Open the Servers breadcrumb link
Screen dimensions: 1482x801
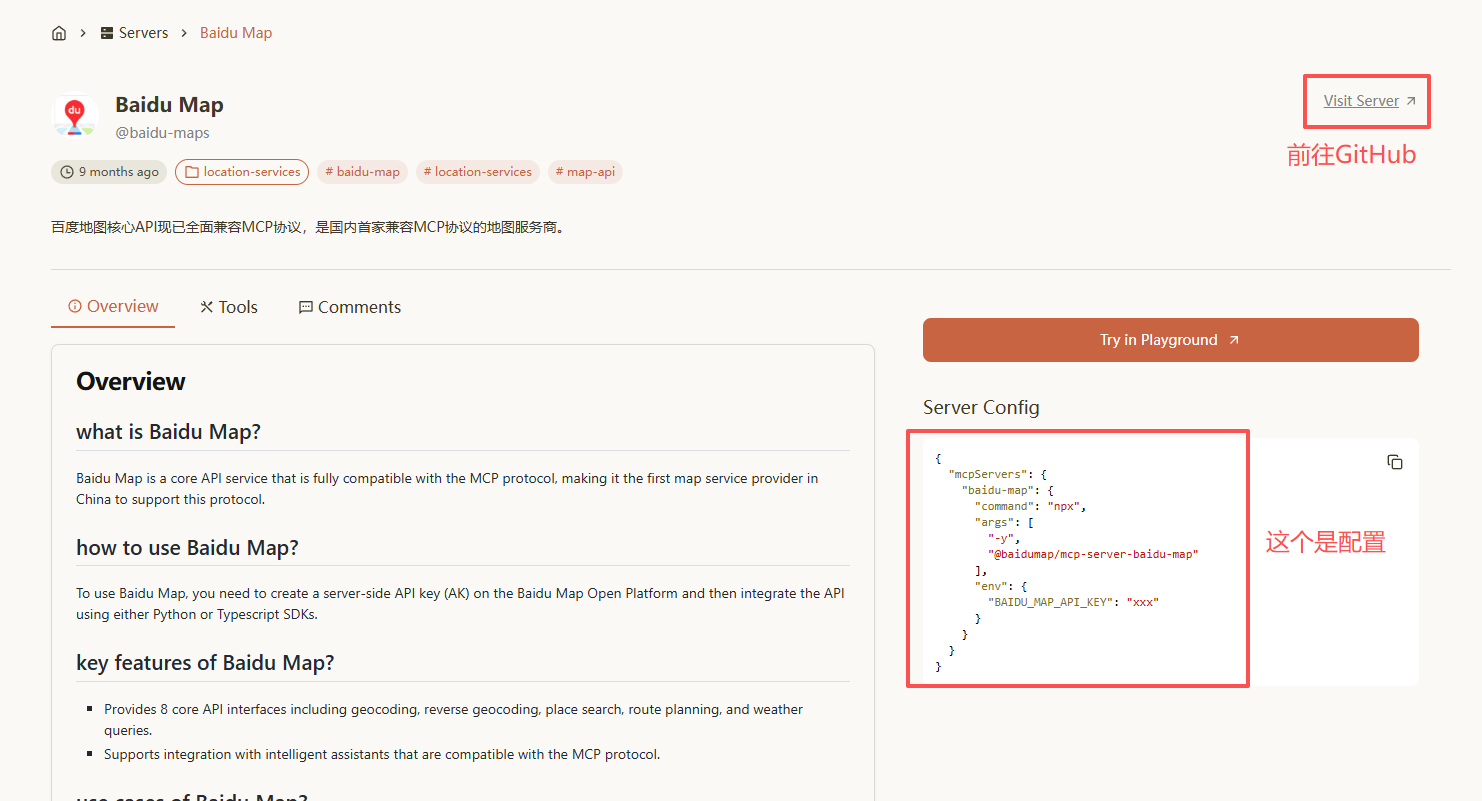click(134, 33)
